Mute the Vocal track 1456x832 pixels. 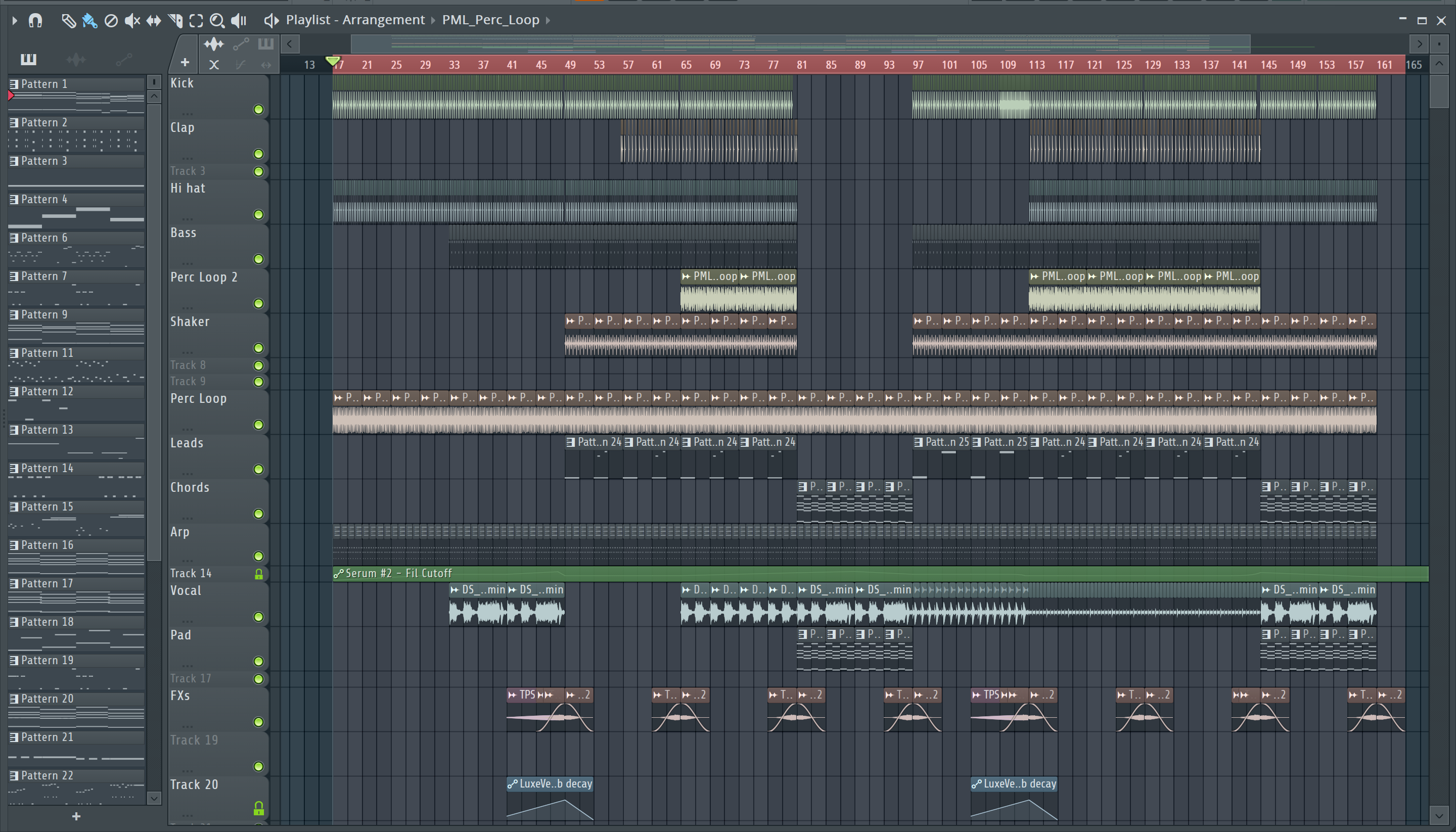tap(258, 617)
